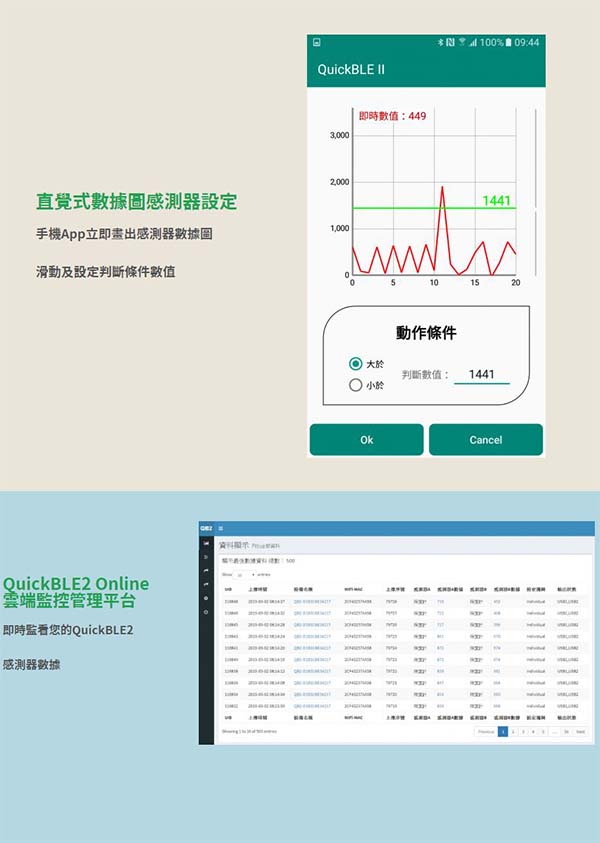Select the 大於 radio option

click(355, 364)
